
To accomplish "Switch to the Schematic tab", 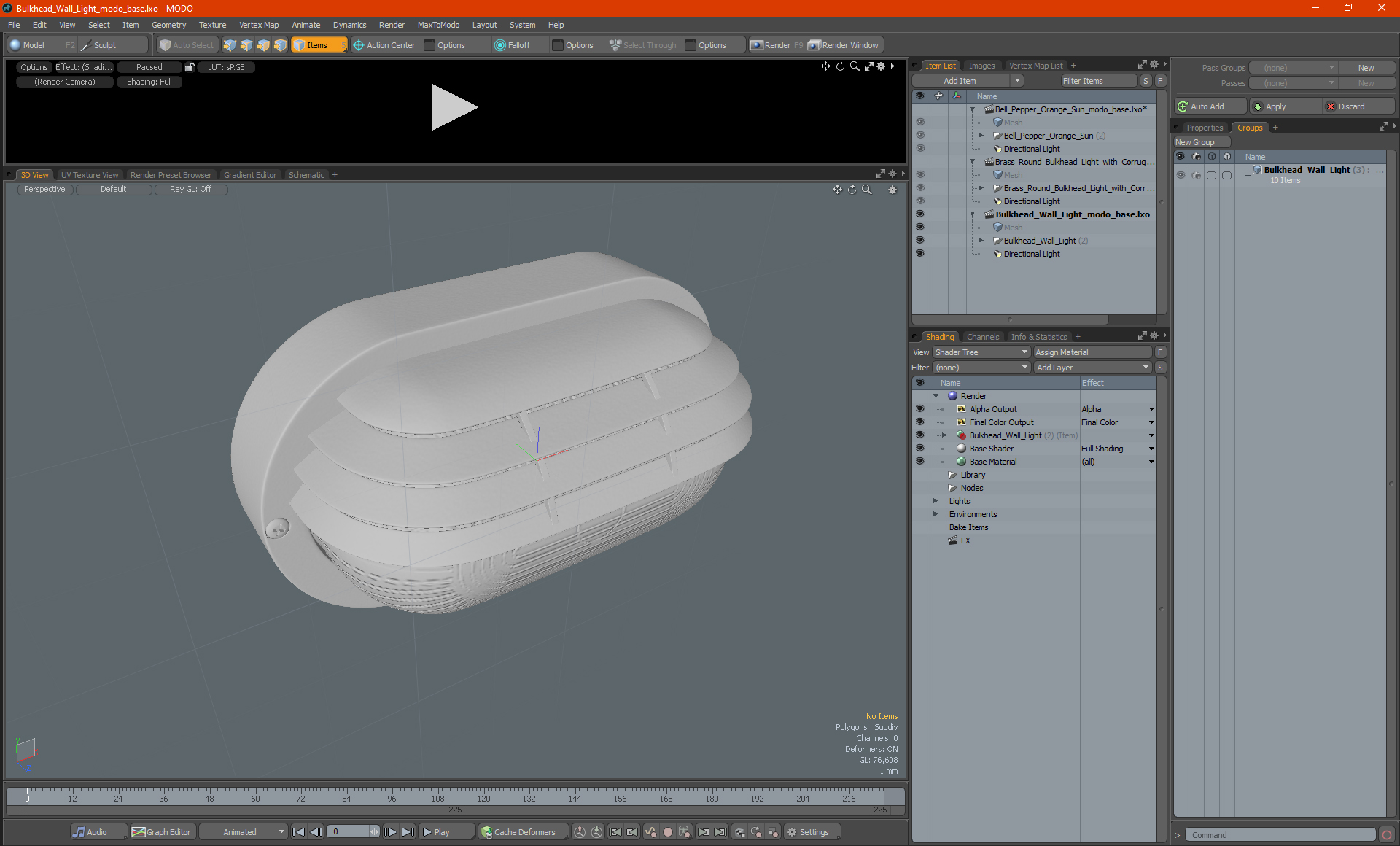I will 306,175.
